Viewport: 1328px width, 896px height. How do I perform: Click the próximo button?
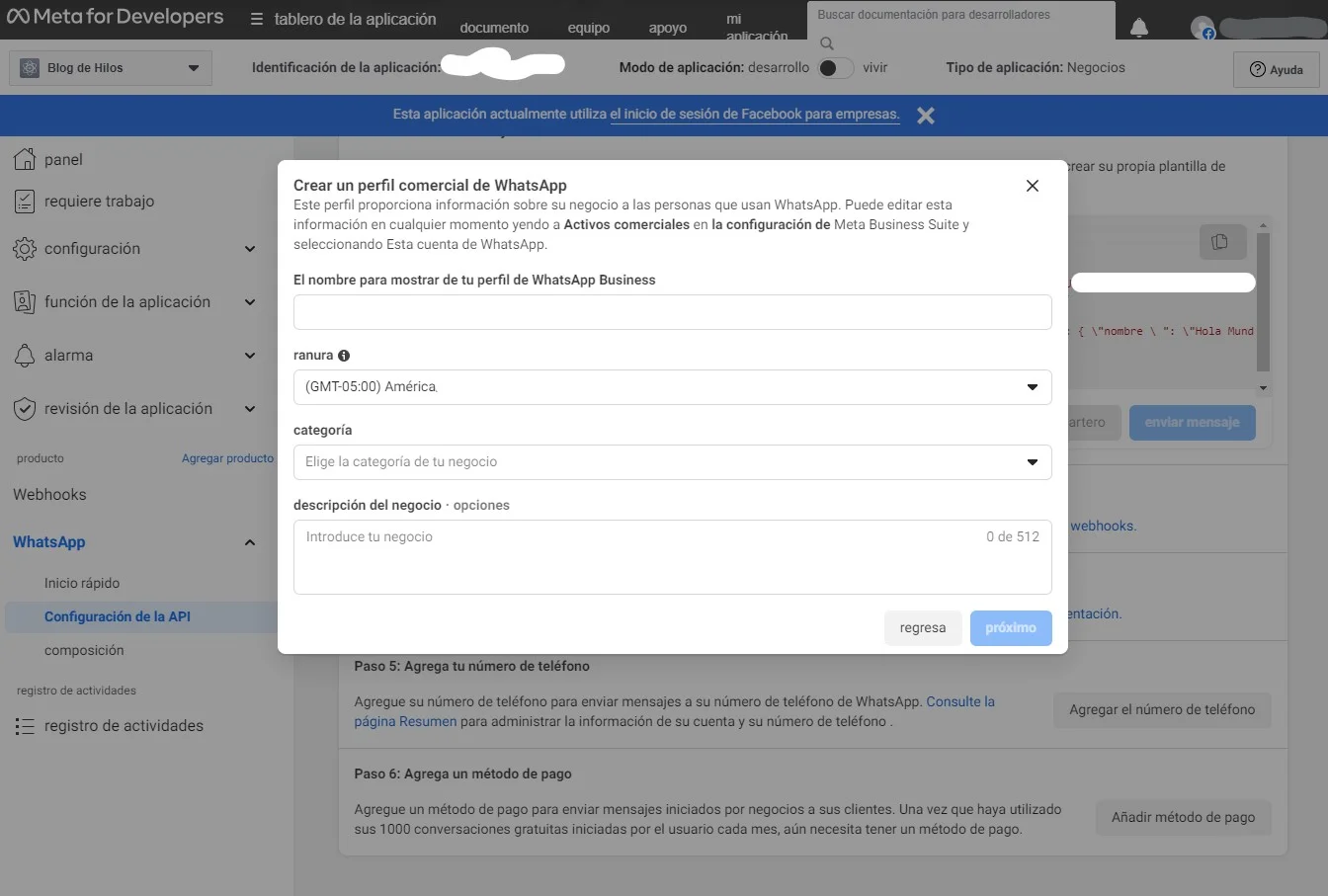pos(1011,628)
